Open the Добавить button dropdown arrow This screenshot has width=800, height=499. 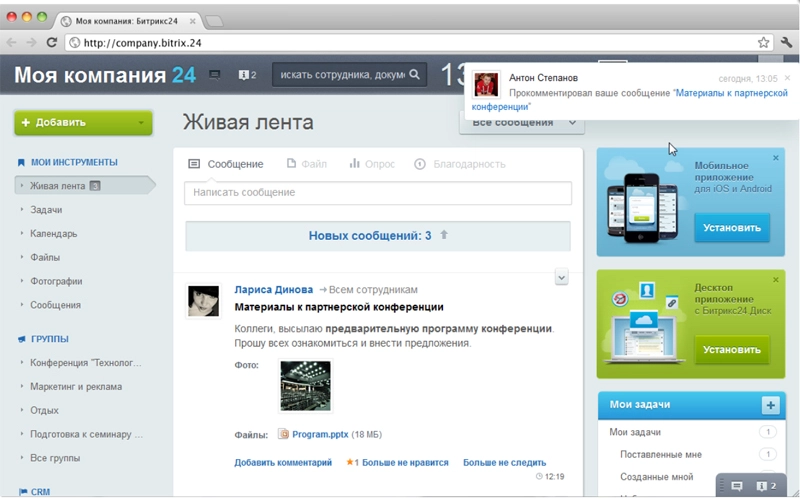(x=142, y=124)
